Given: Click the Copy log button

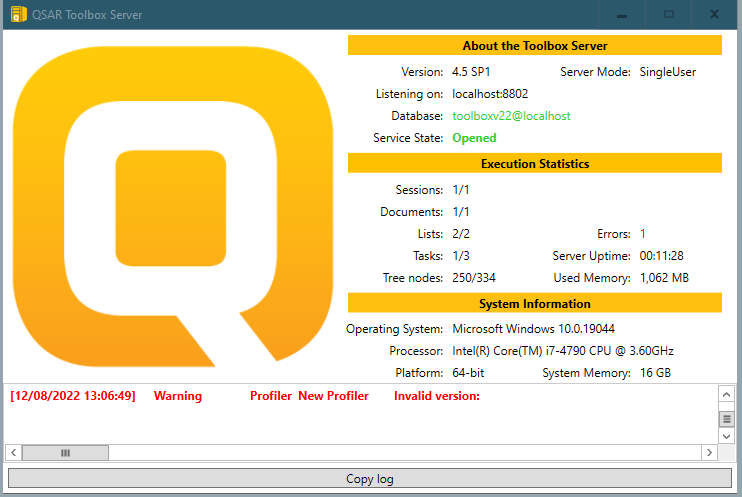Looking at the screenshot, I should point(370,479).
